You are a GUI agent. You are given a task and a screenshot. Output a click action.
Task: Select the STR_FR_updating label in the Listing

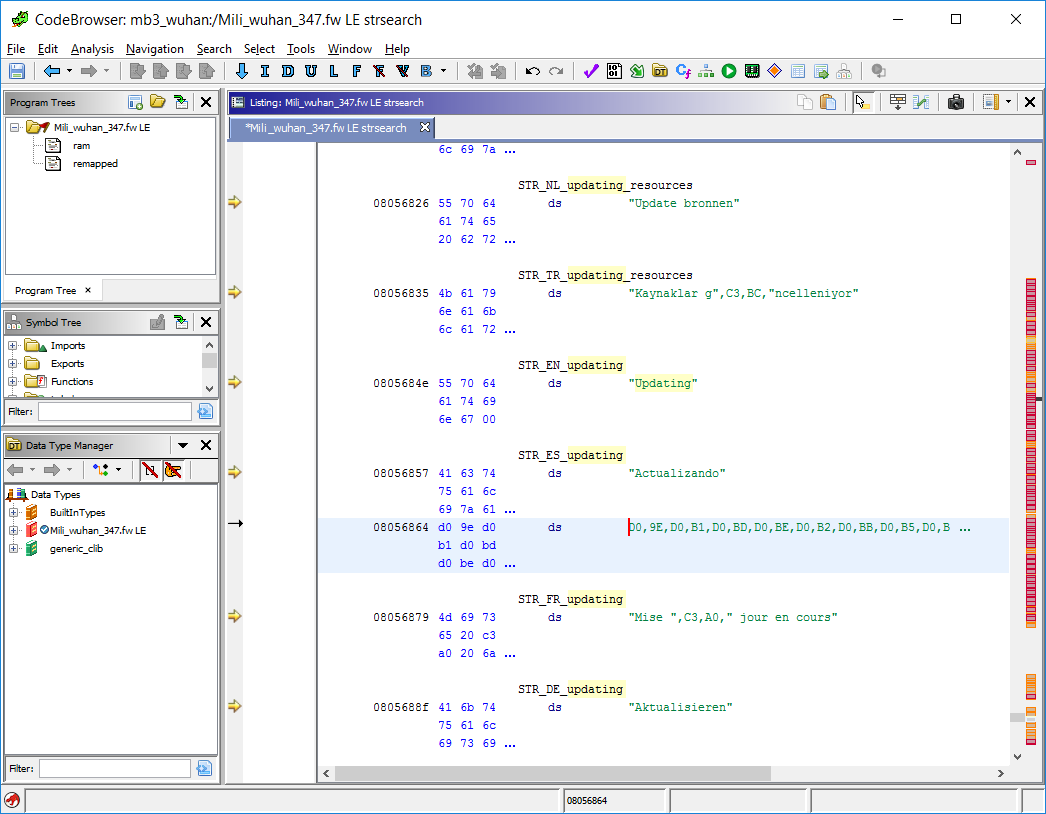point(570,599)
